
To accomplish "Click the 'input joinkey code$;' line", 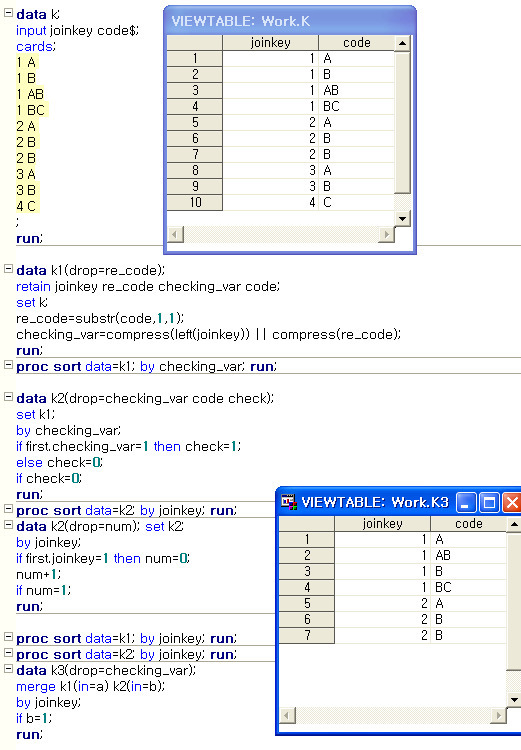I will pyautogui.click(x=78, y=31).
